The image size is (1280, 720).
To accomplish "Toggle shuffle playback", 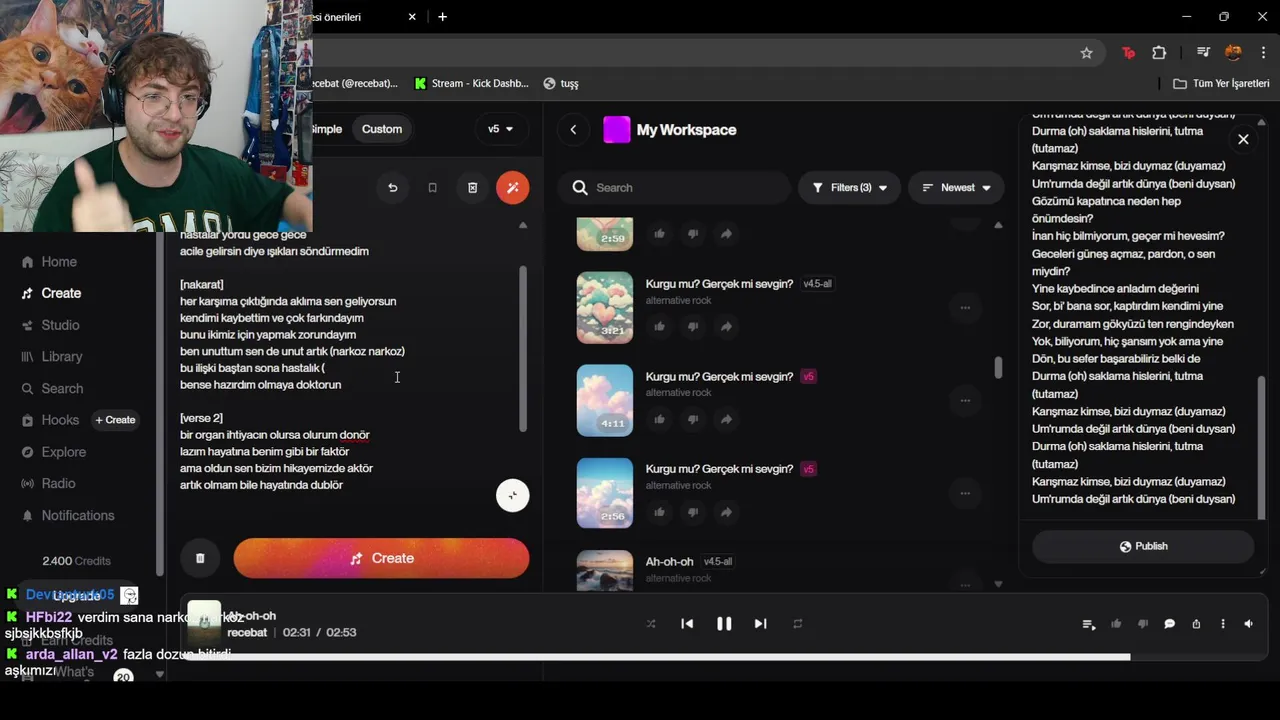I will tap(651, 623).
